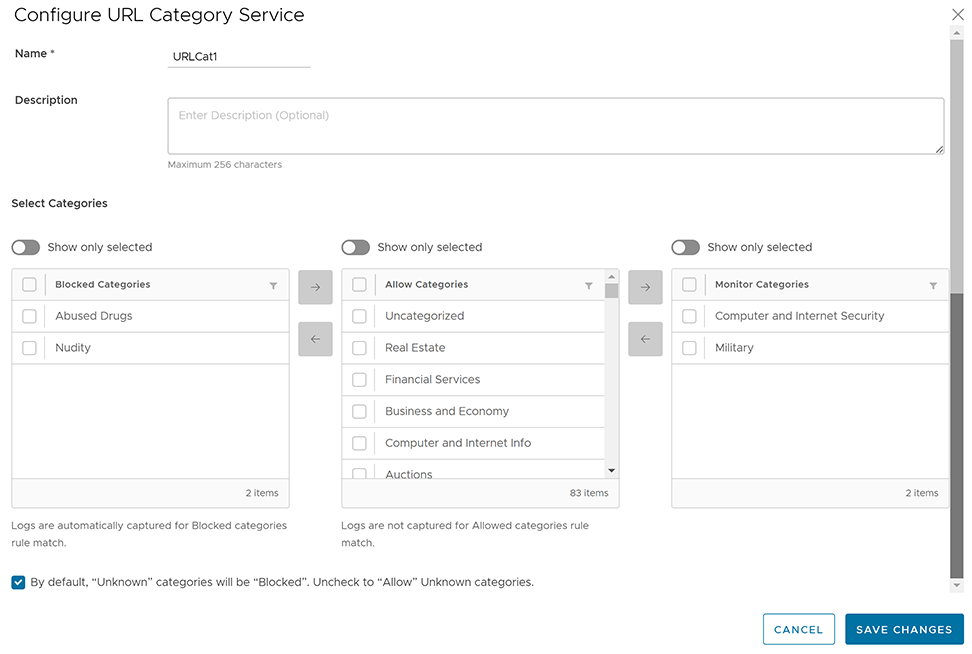Open filter icon in Blocked Categories header
The width and height of the screenshot is (972, 654).
(x=273, y=286)
